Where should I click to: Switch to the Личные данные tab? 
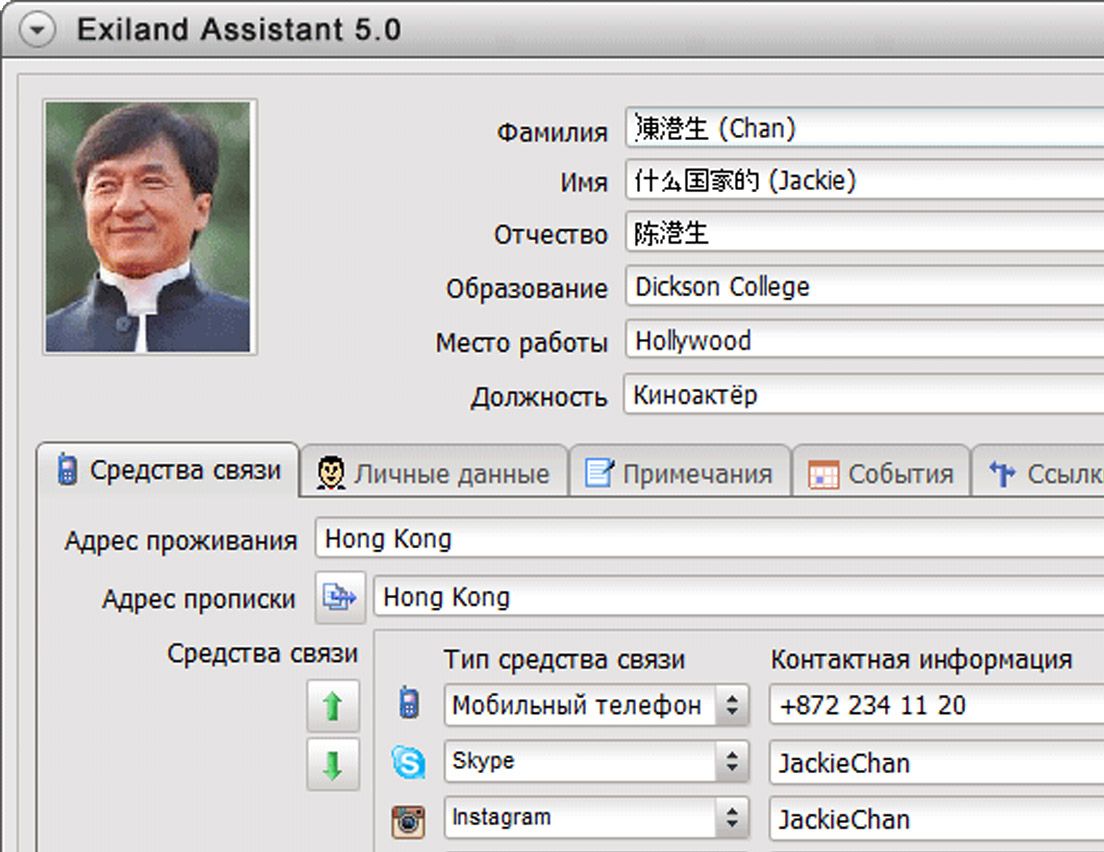(x=434, y=473)
